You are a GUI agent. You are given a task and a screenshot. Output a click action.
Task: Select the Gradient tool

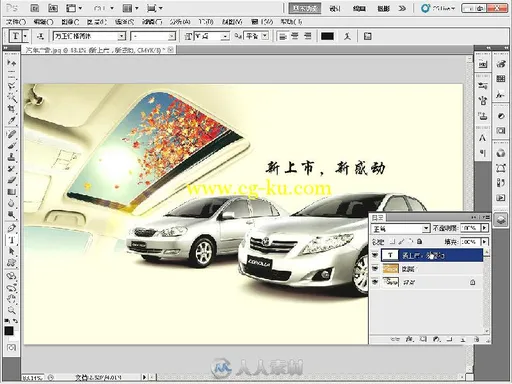coord(12,192)
